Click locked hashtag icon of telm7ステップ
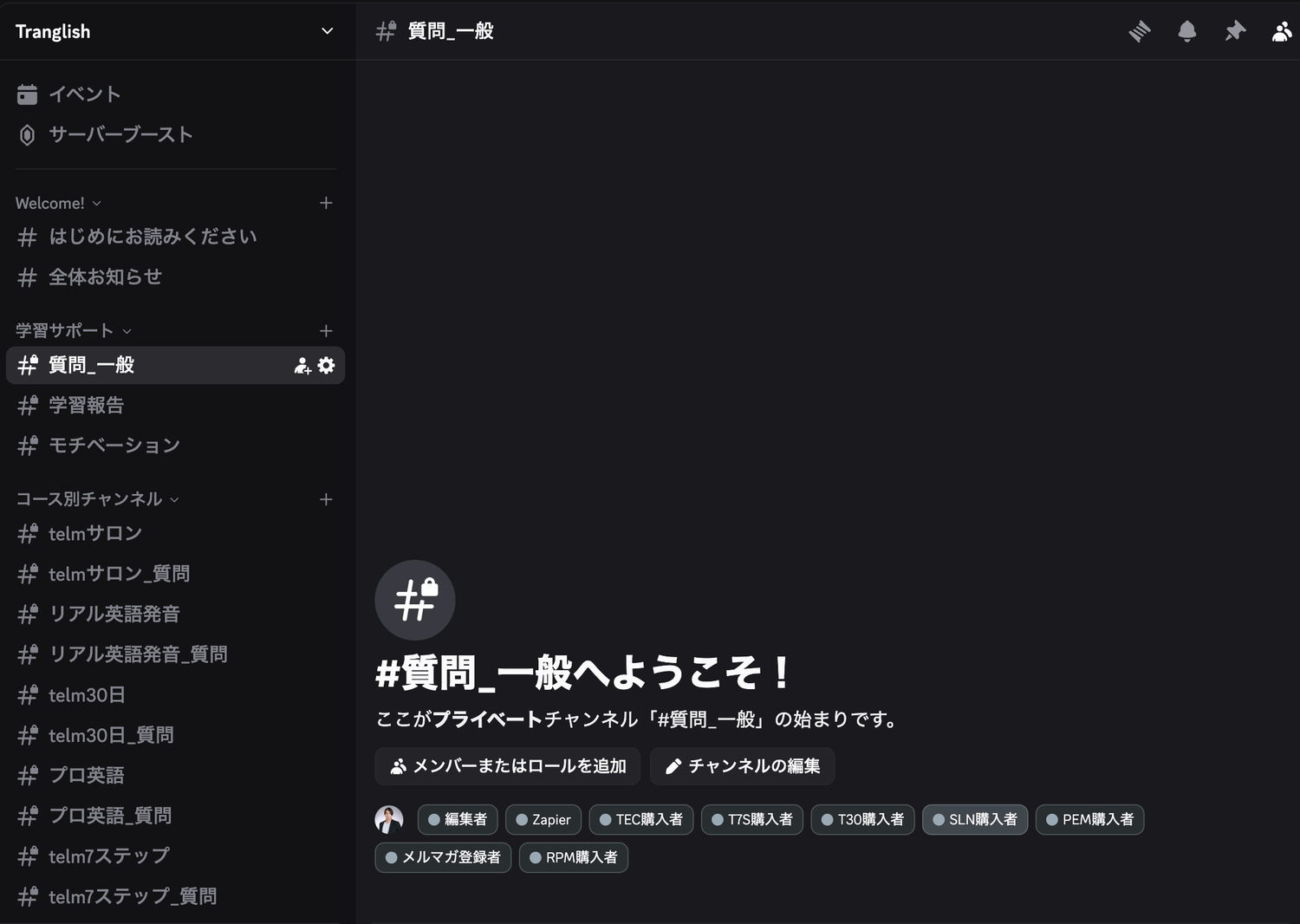 click(x=28, y=856)
